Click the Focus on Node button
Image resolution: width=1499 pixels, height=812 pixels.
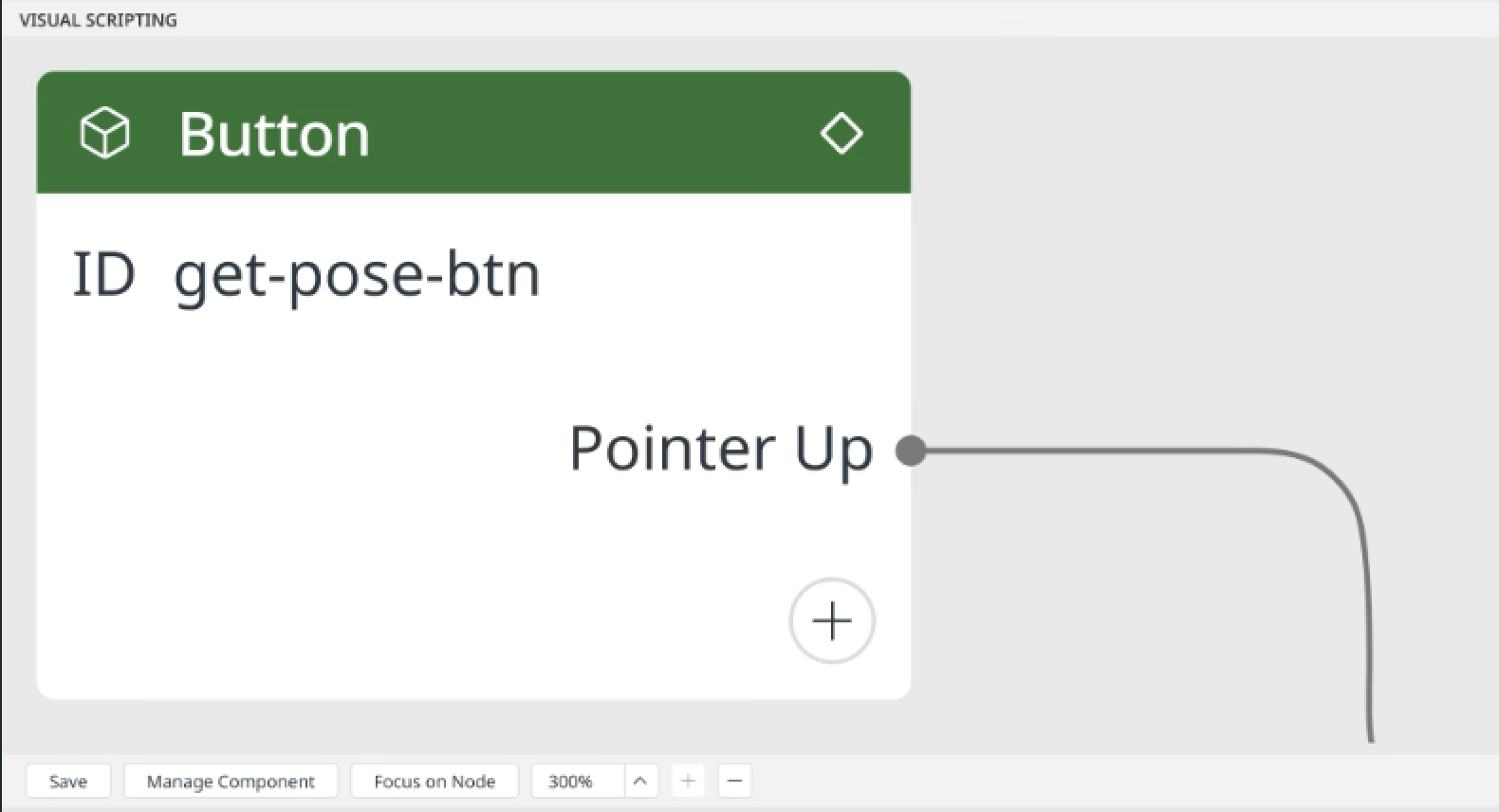[435, 781]
